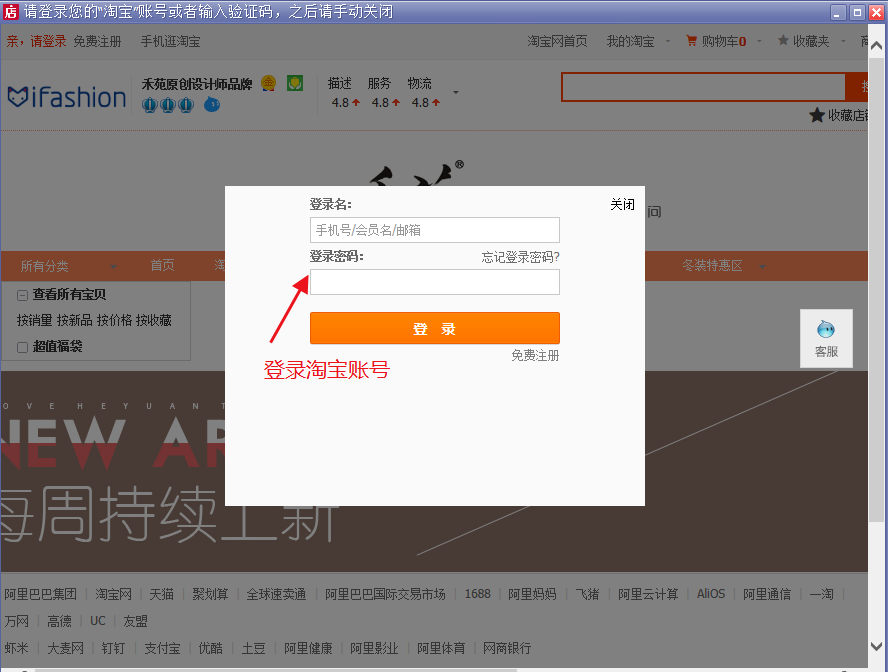Click the 忘记登录密码? link
The height and width of the screenshot is (672, 888).
click(520, 257)
